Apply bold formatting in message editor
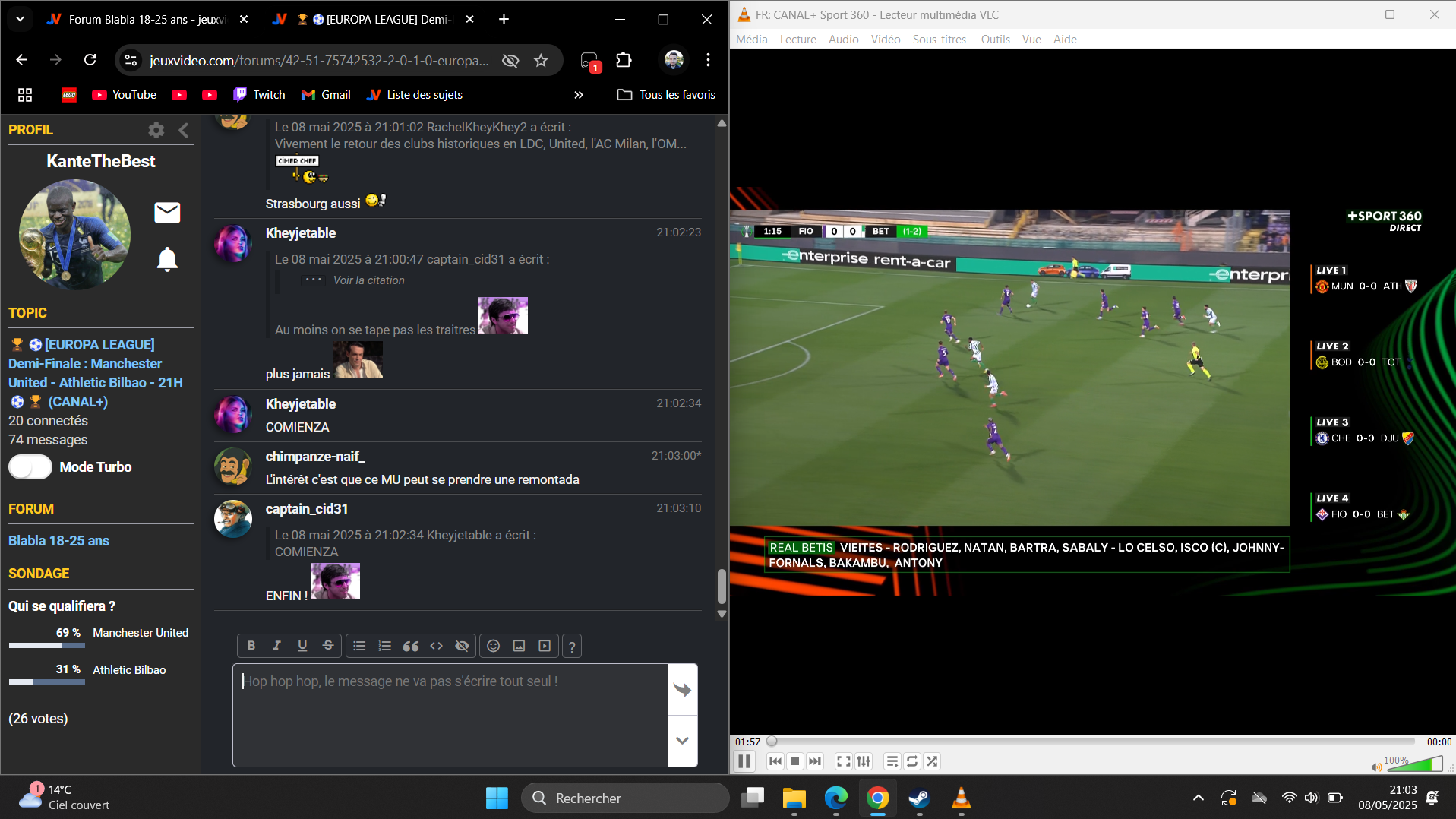Image resolution: width=1456 pixels, height=819 pixels. pyautogui.click(x=251, y=646)
